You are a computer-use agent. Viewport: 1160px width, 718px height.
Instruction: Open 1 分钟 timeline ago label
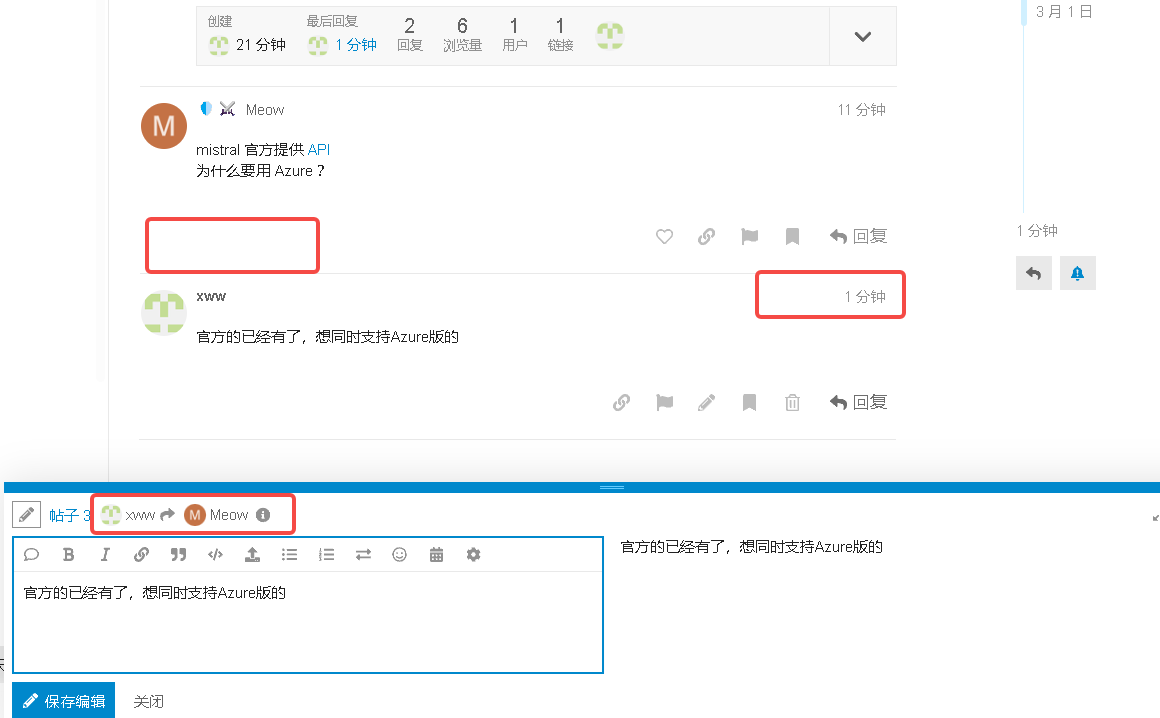pos(1036,231)
